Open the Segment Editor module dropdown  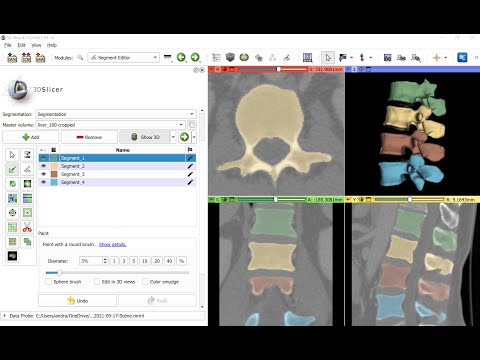tap(124, 58)
